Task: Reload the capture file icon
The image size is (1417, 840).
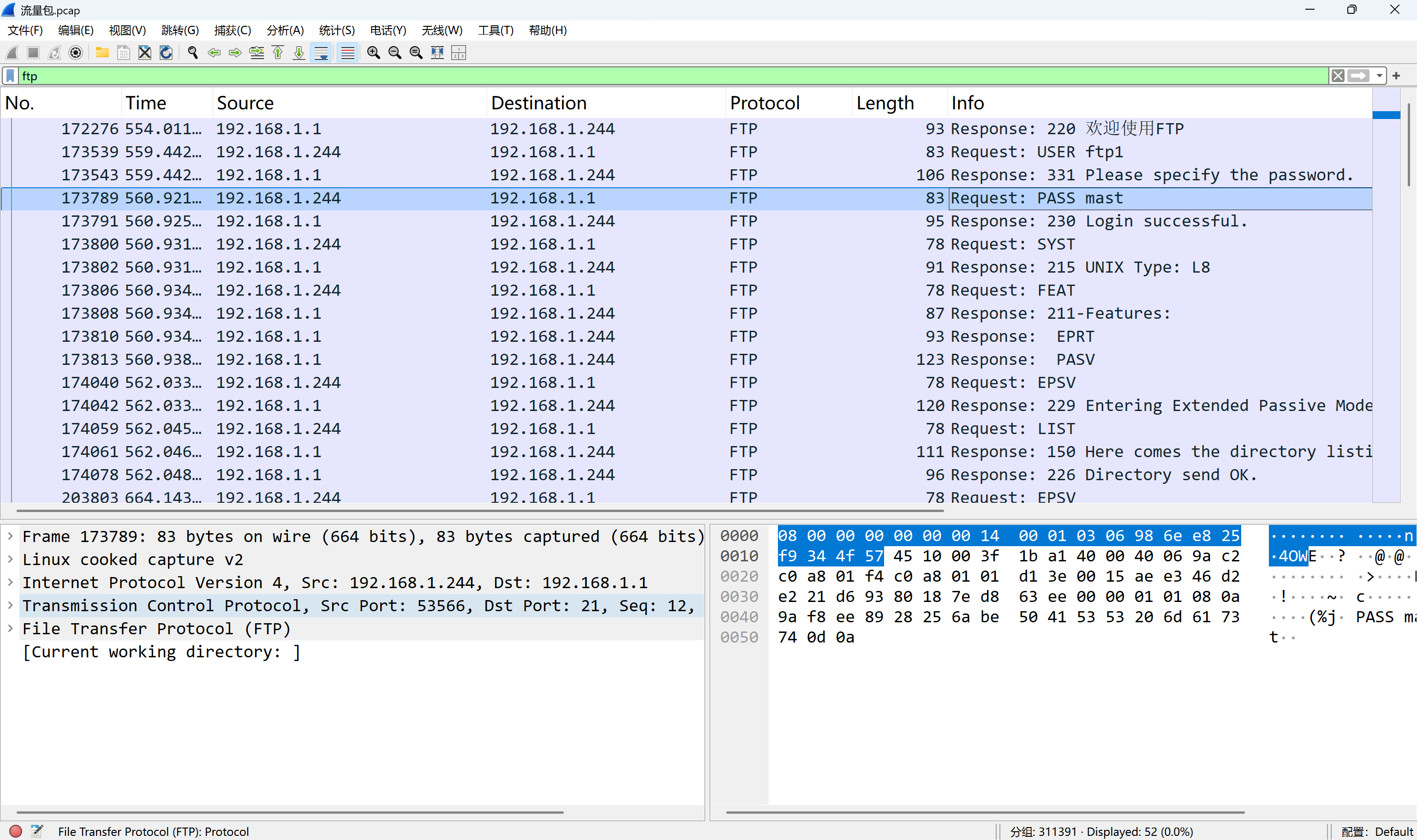Action: pyautogui.click(x=166, y=53)
